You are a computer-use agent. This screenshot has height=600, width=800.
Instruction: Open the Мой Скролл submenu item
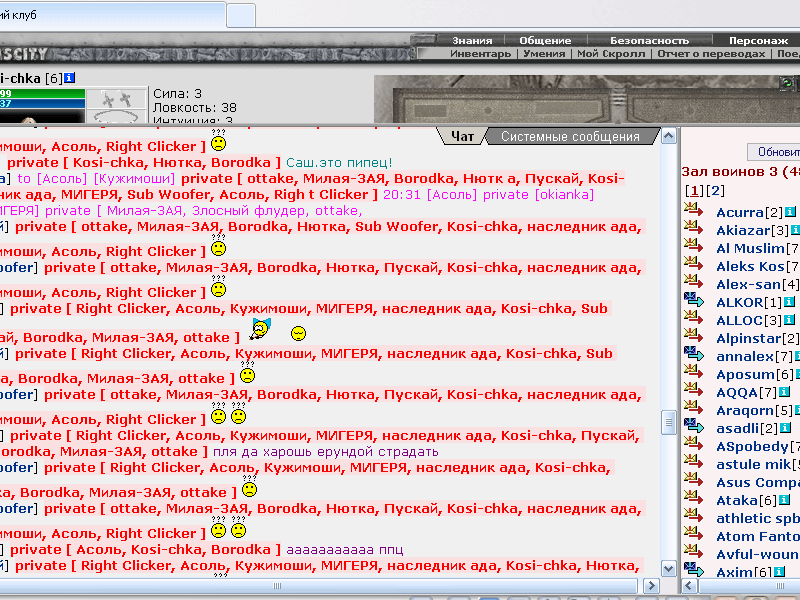click(611, 54)
